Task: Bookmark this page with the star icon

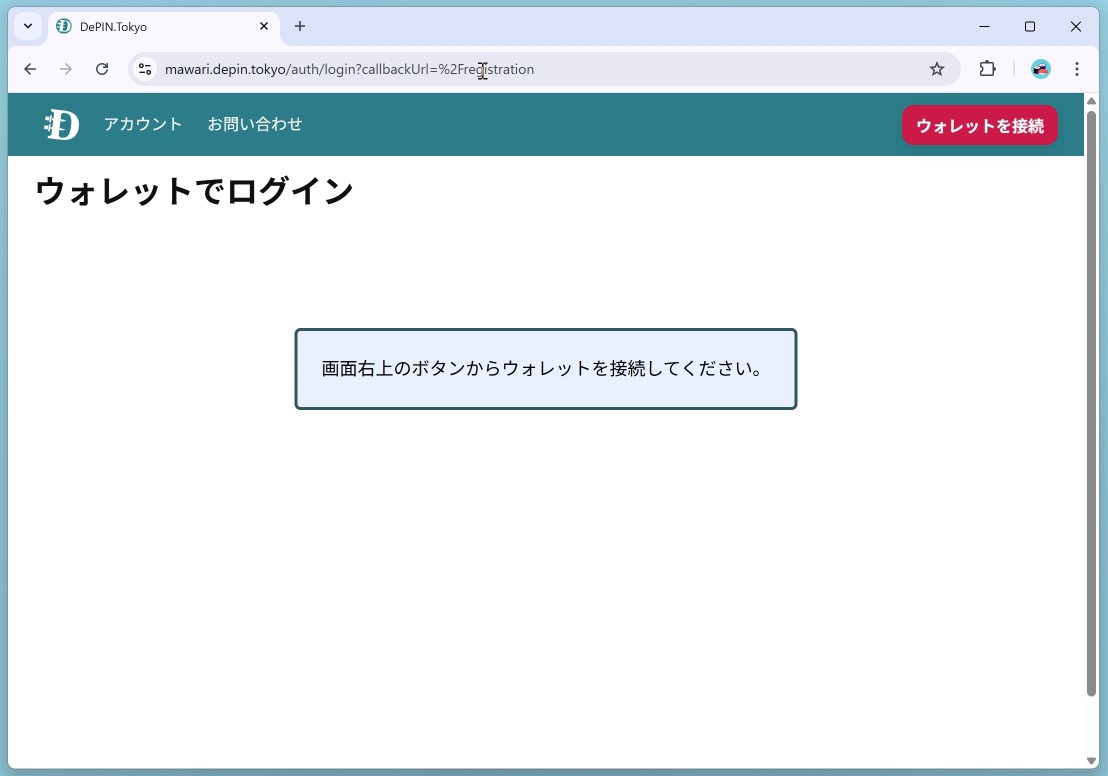Action: coord(937,69)
